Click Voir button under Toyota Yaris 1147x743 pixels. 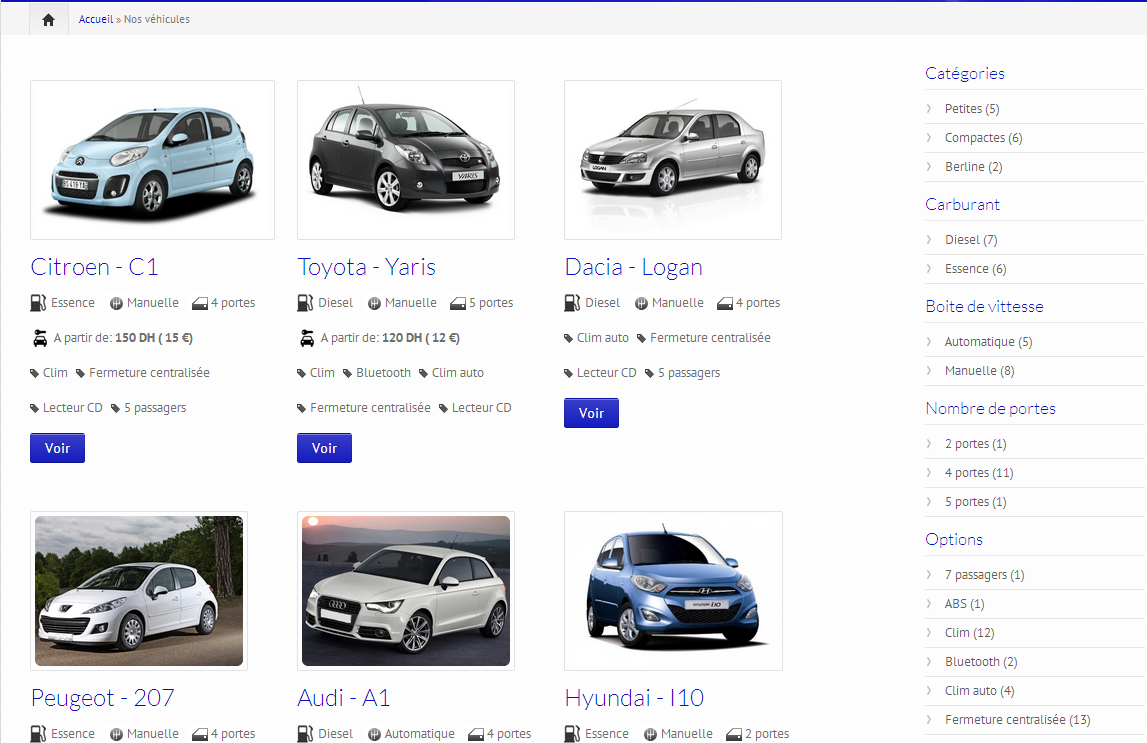click(324, 448)
